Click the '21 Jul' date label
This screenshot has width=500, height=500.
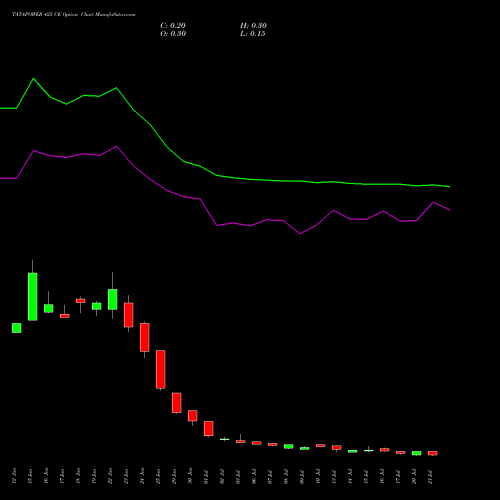430,476
